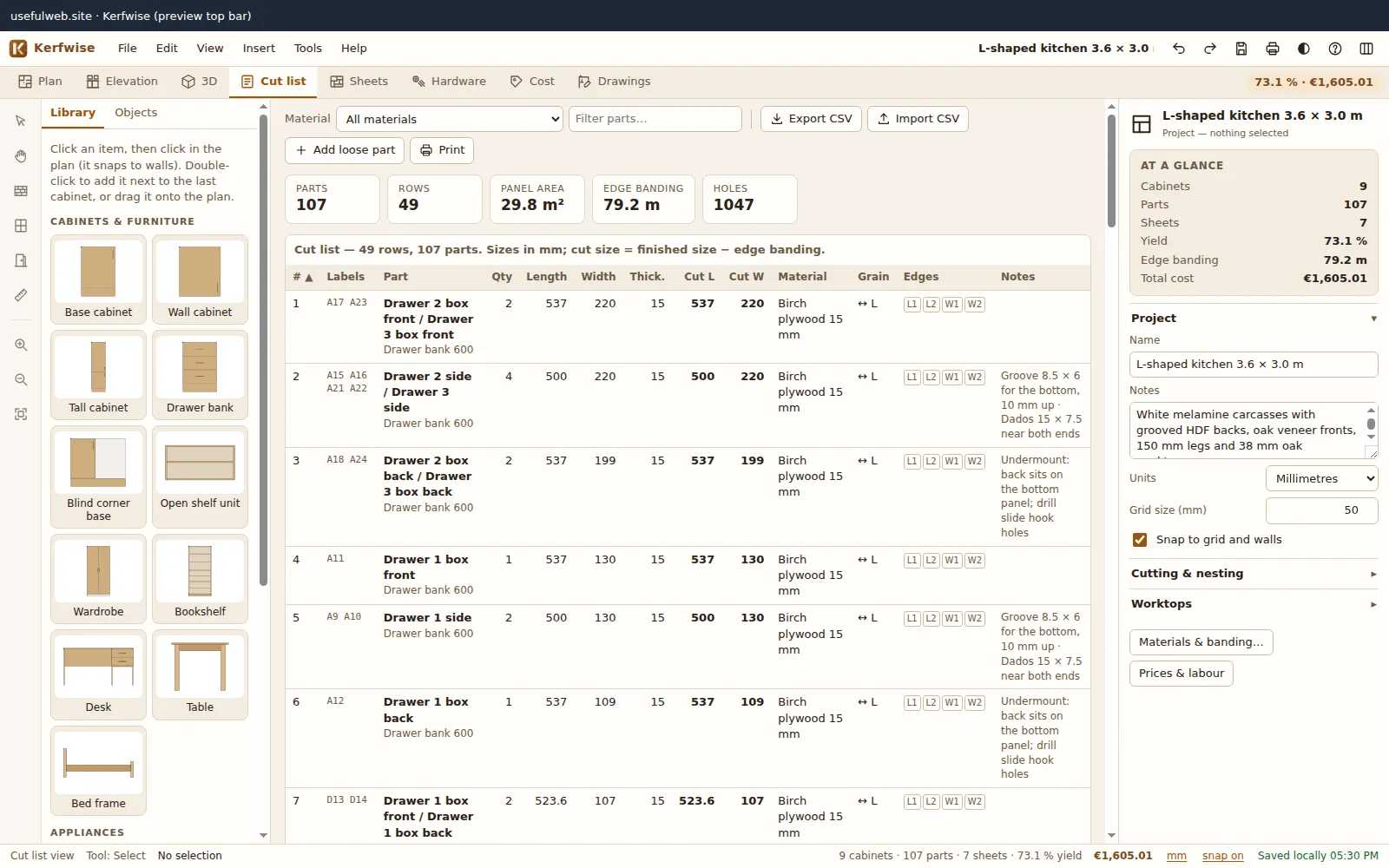Click the Export CSV button
Viewport: 1389px width, 868px height.
click(811, 119)
